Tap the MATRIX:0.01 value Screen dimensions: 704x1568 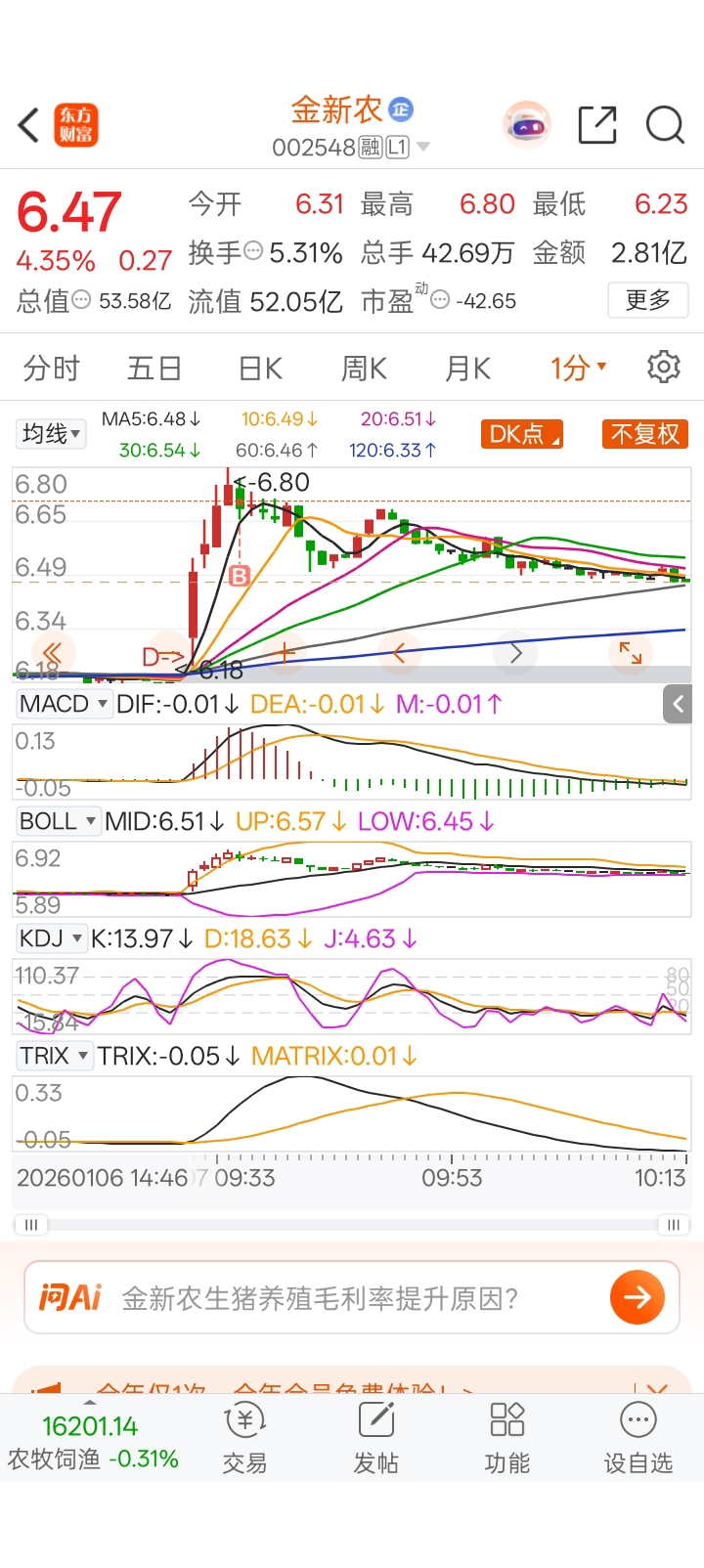[x=335, y=1056]
